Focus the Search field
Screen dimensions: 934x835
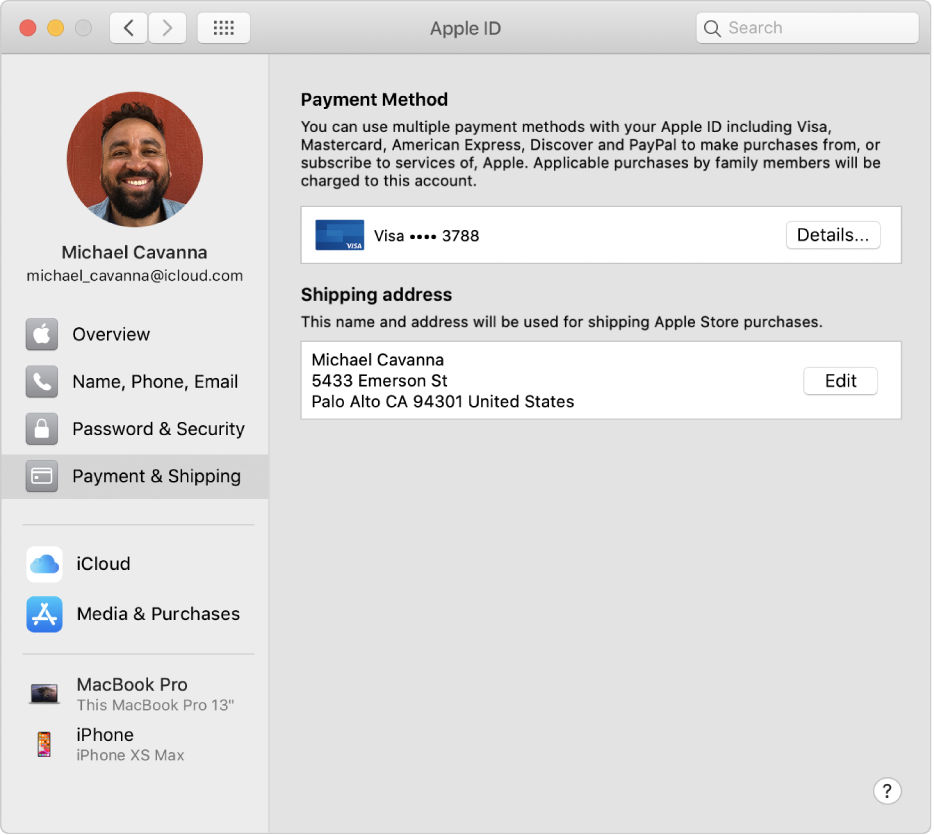[807, 28]
